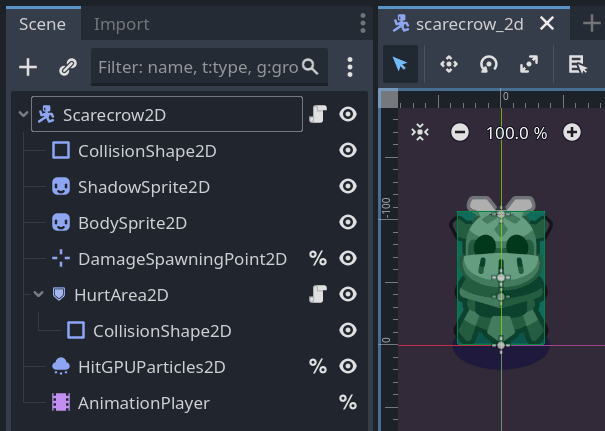This screenshot has width=605, height=431.
Task: Click the HitGPUParticles2D particle cloud icon
Action: coord(61,366)
